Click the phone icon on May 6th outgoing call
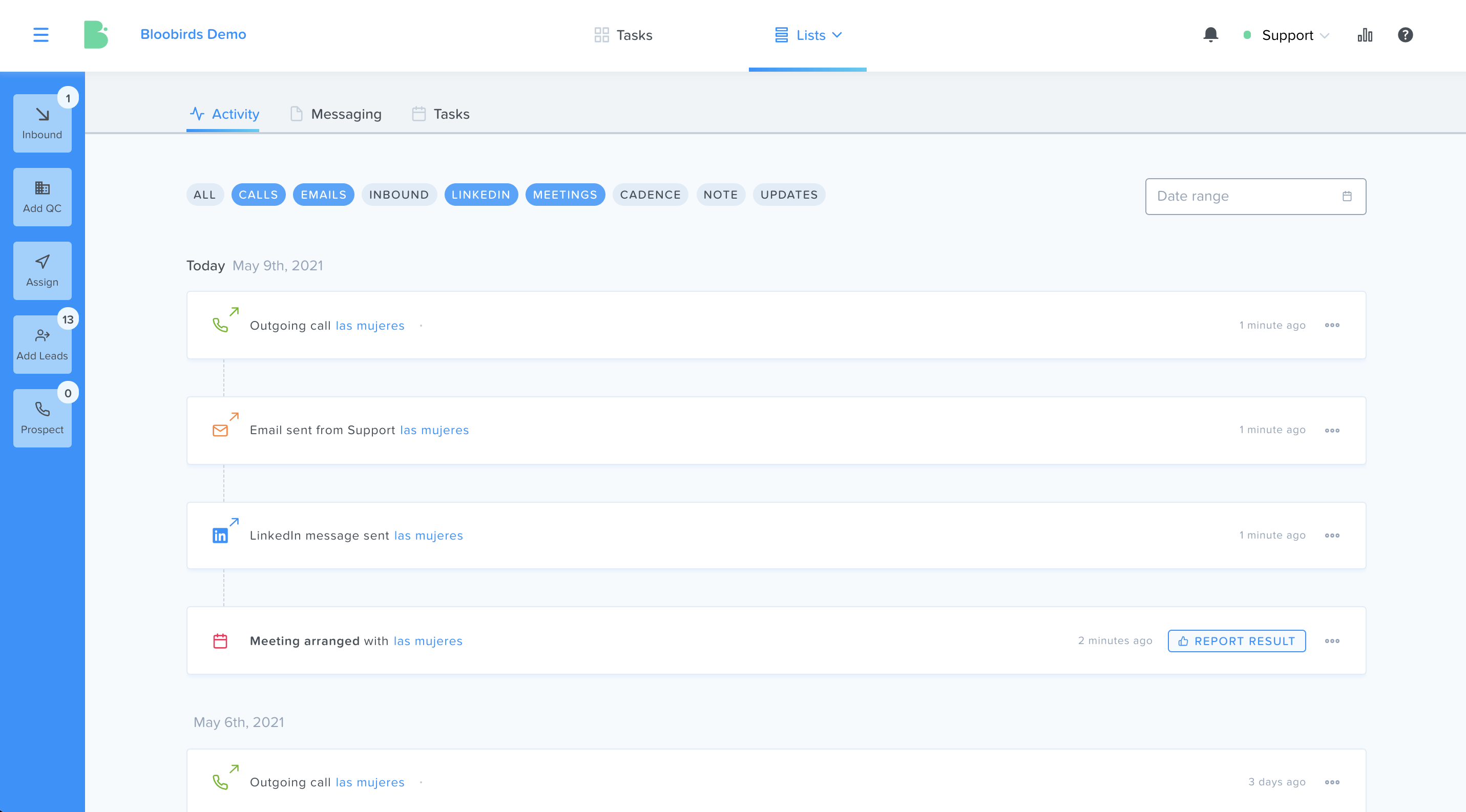The width and height of the screenshot is (1466, 812). (x=220, y=782)
